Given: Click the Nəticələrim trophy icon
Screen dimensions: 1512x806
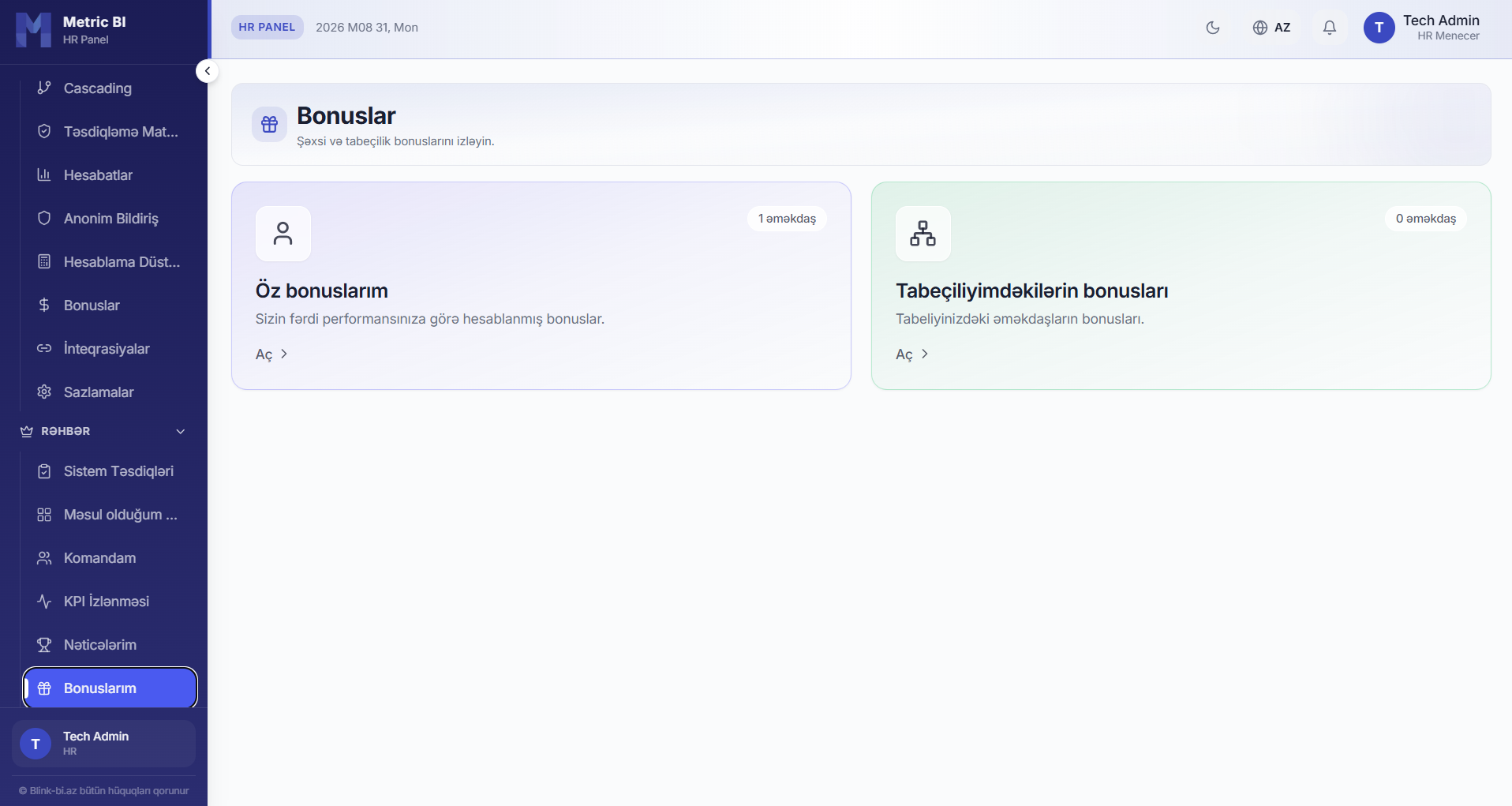Looking at the screenshot, I should [44, 644].
